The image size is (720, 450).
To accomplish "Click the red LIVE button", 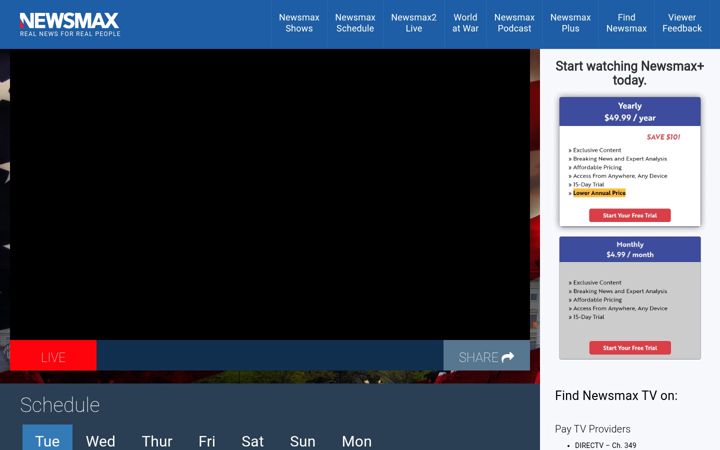I will (53, 355).
